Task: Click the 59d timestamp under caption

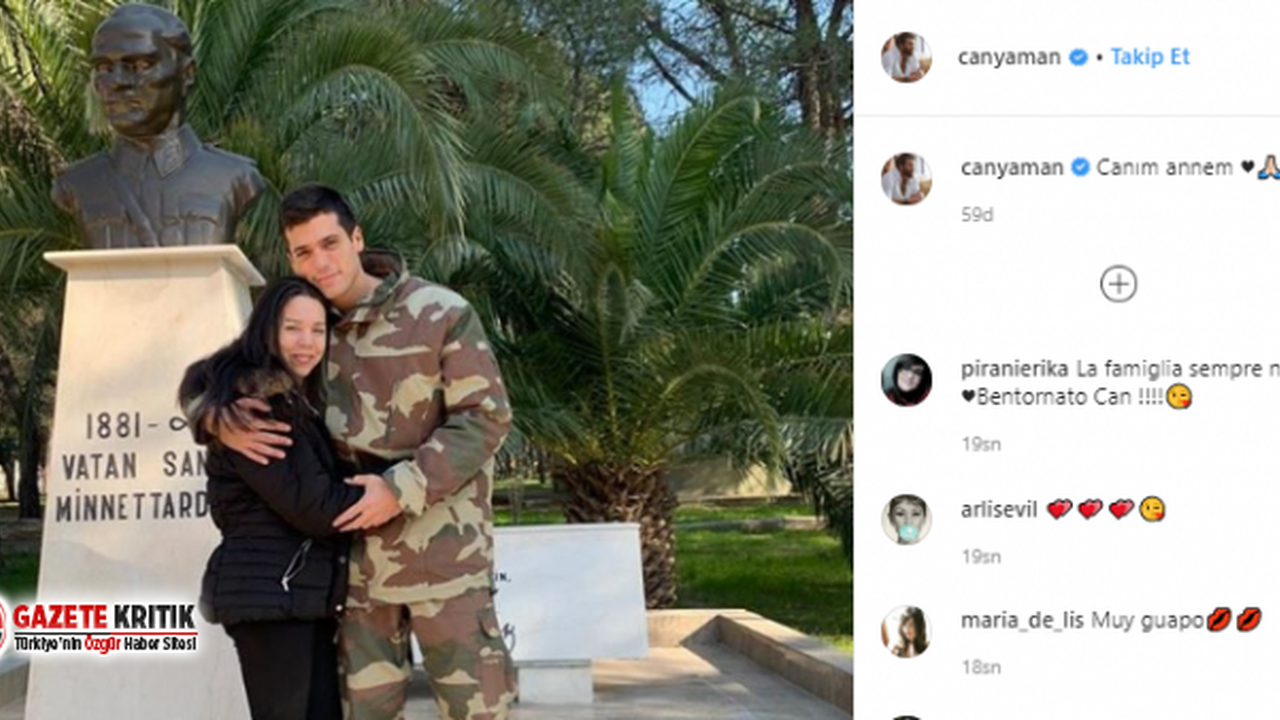Action: [977, 215]
